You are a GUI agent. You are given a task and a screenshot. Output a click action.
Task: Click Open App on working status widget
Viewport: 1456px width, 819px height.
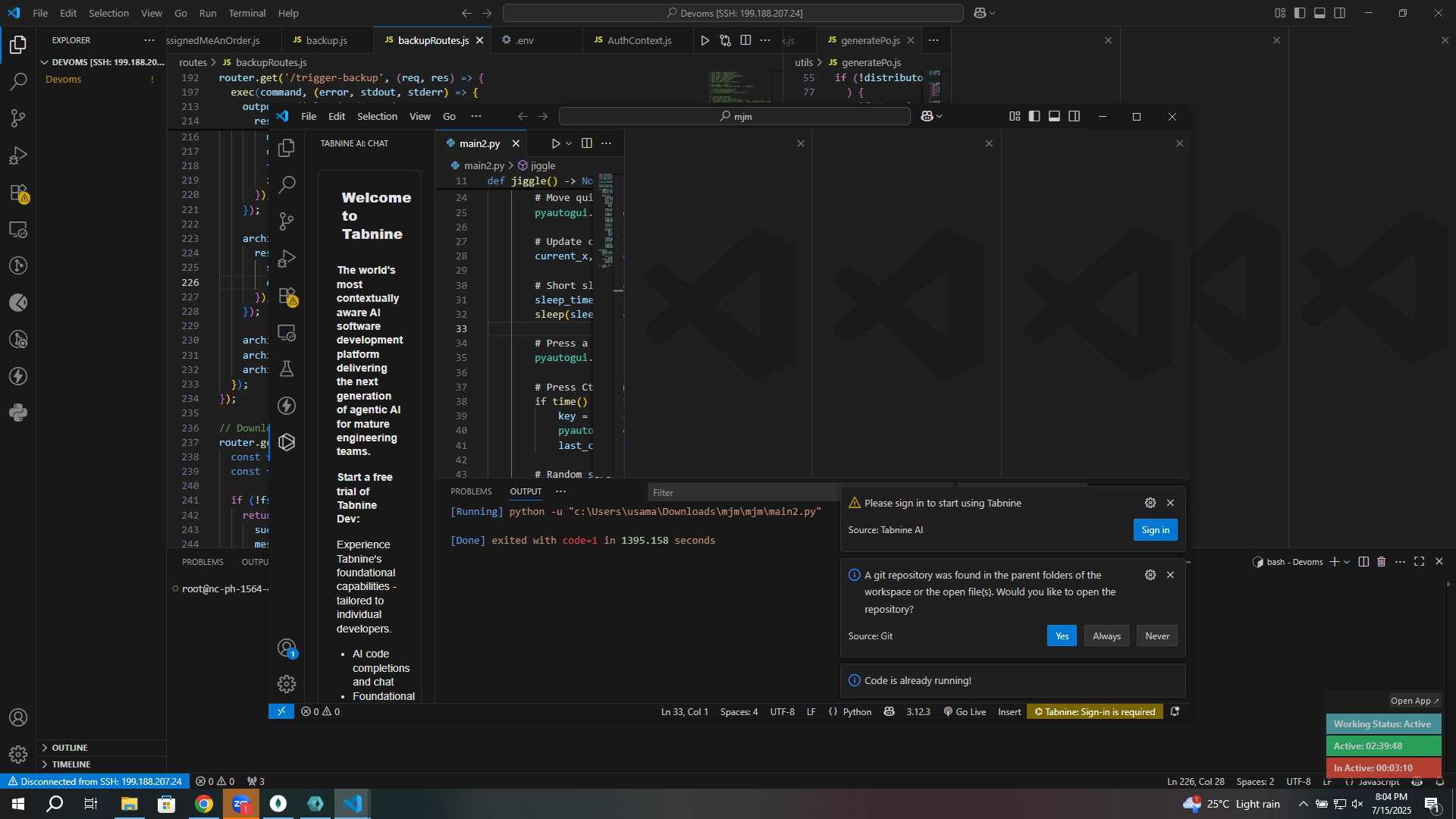1414,701
